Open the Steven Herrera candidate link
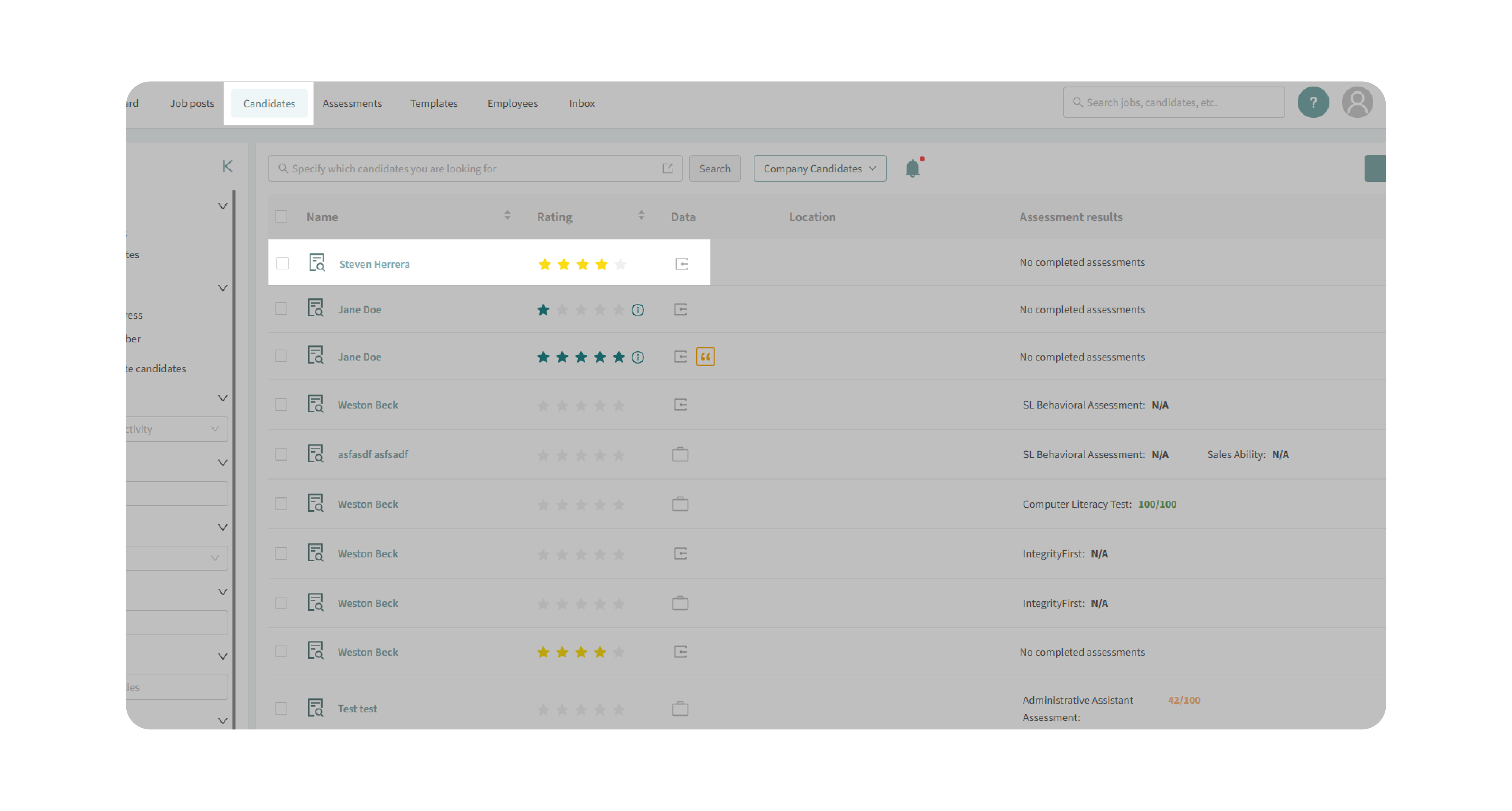This screenshot has width=1512, height=811. [375, 264]
